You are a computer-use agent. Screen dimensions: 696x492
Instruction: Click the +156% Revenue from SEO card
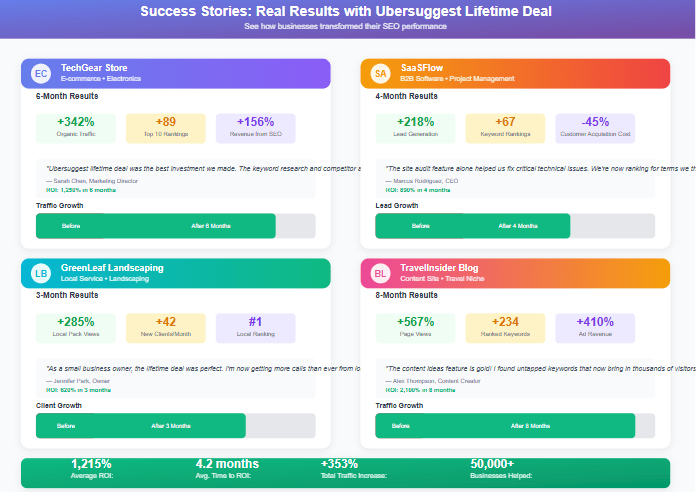[x=255, y=128]
